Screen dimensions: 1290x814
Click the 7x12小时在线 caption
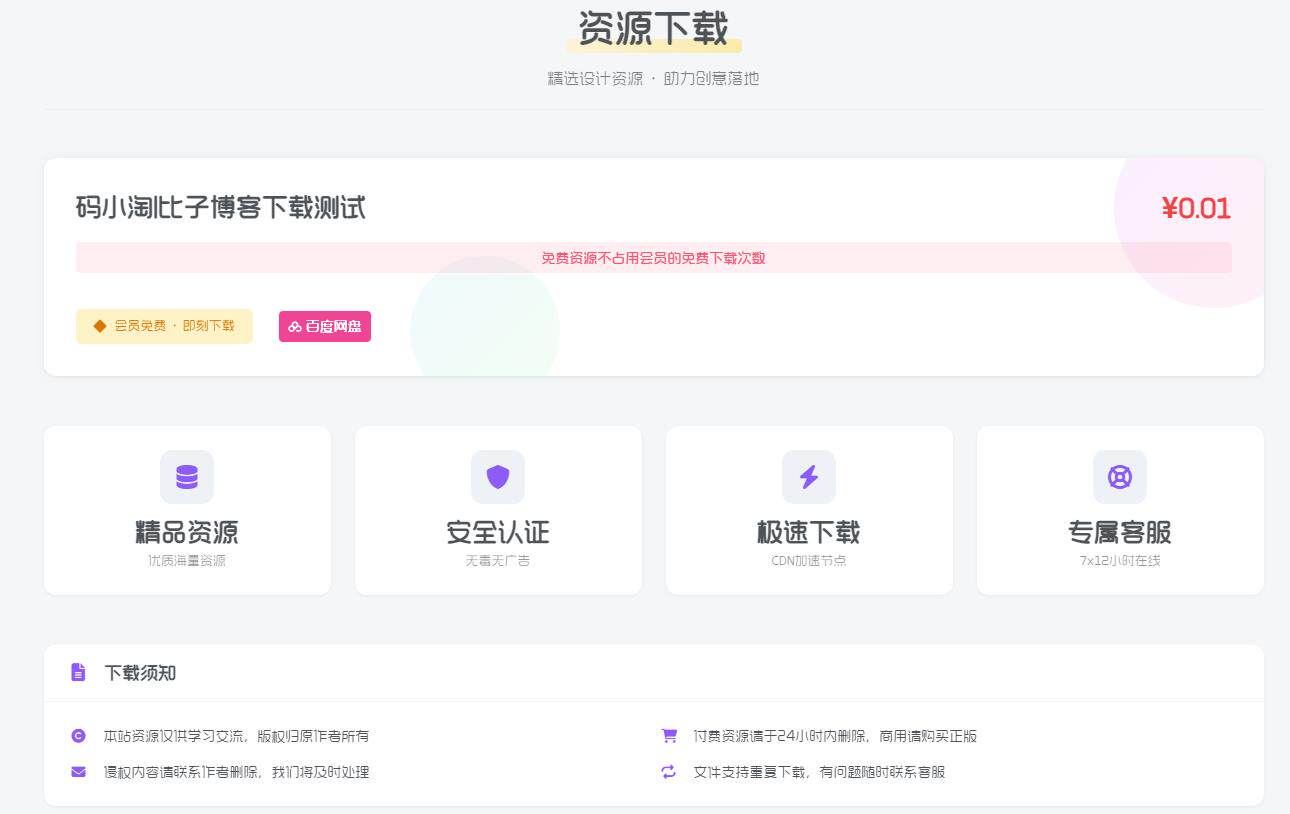(1120, 561)
